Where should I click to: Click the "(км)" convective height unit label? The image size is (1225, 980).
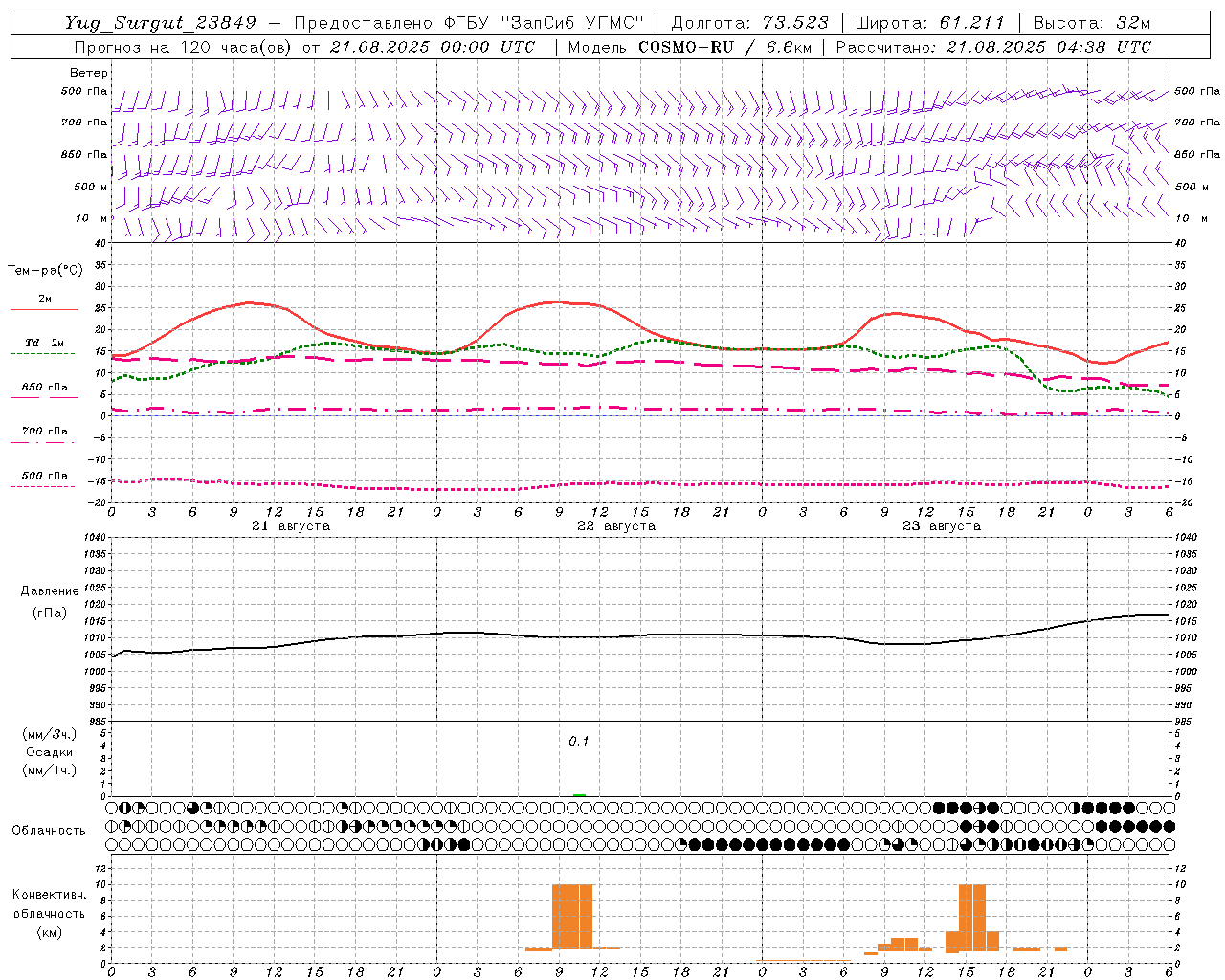pyautogui.click(x=50, y=932)
